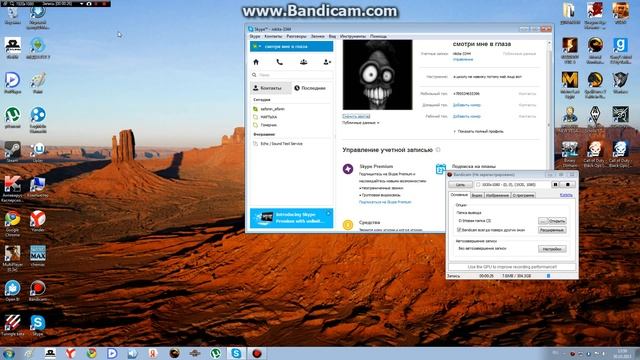This screenshot has height=360, width=640.
Task: Click Bandicam icon in the taskbar
Action: (x=257, y=353)
